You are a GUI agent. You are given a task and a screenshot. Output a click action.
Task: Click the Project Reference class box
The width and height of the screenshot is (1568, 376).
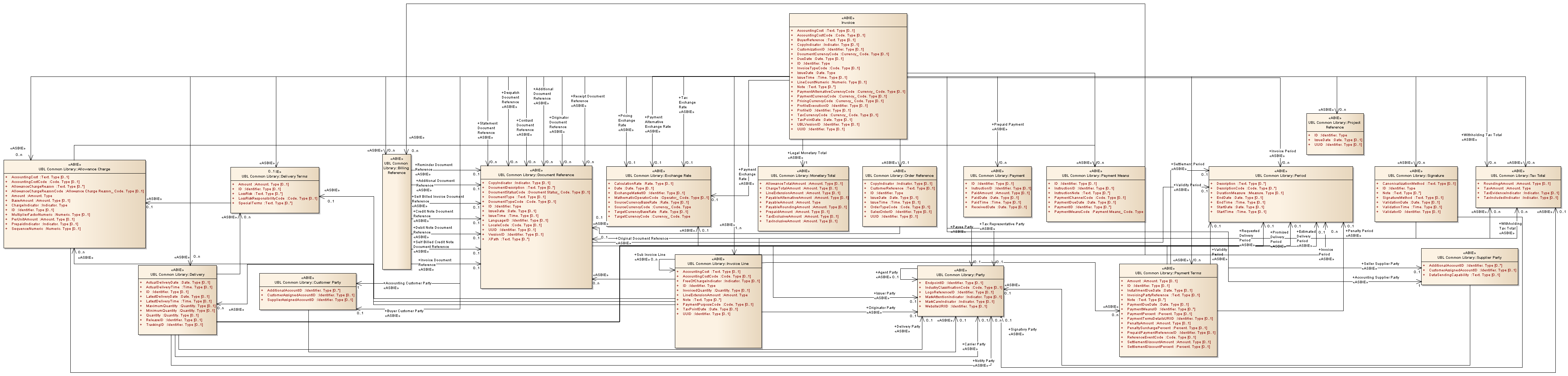pyautogui.click(x=1334, y=131)
